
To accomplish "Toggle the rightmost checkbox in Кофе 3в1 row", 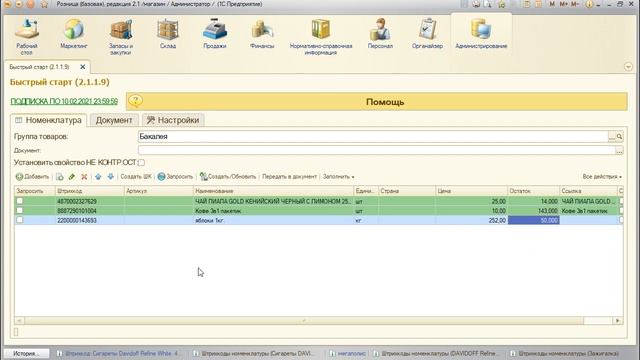I will tap(621, 210).
